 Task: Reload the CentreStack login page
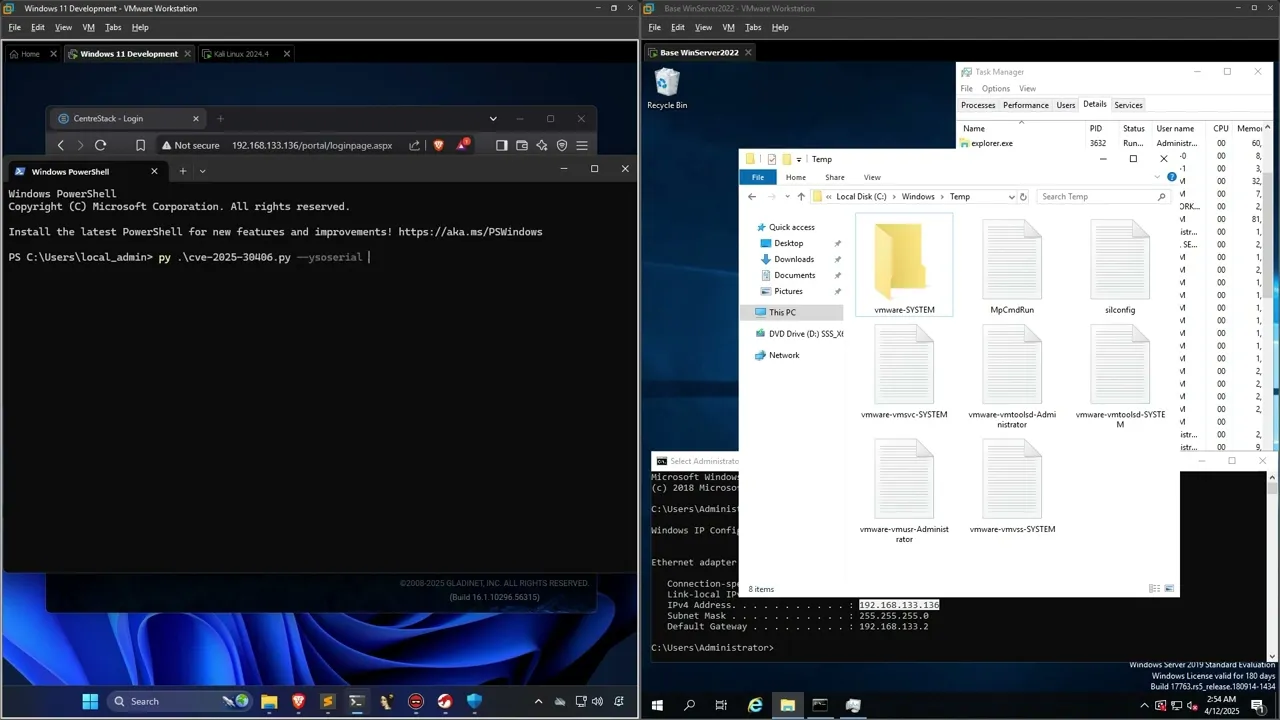(100, 145)
